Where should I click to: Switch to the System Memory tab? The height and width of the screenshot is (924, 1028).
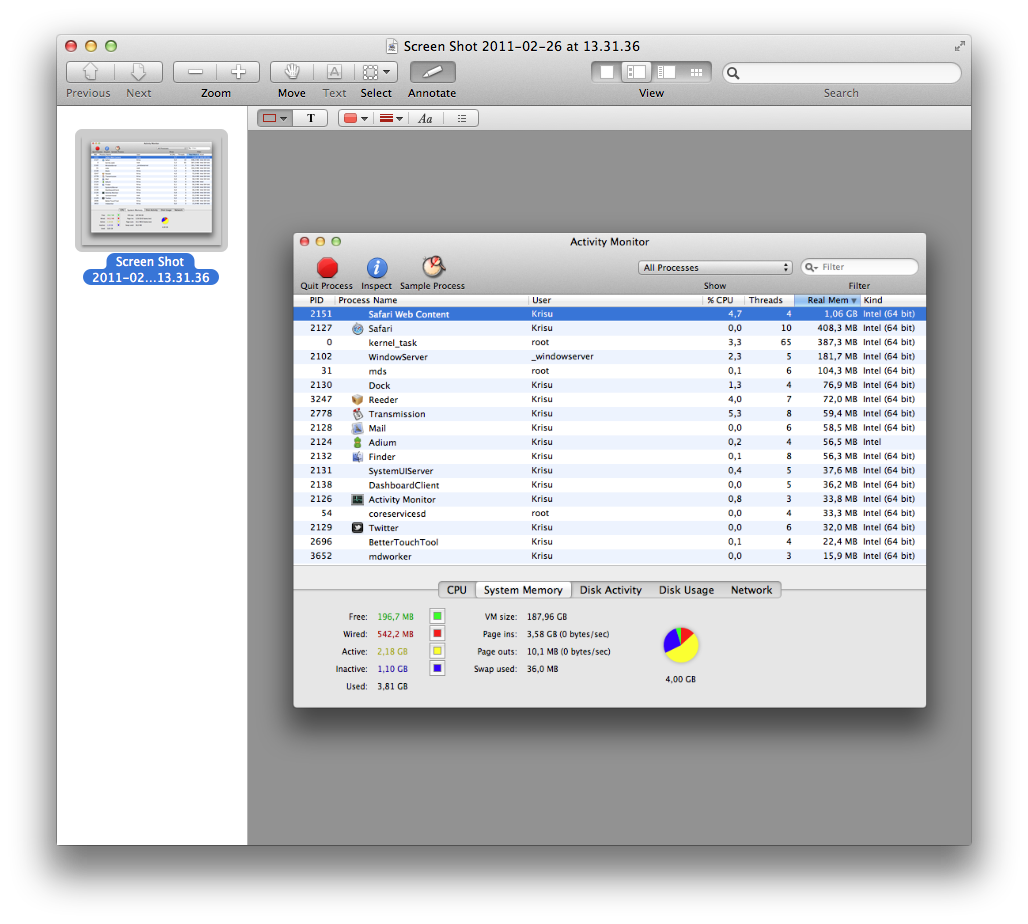click(x=523, y=590)
